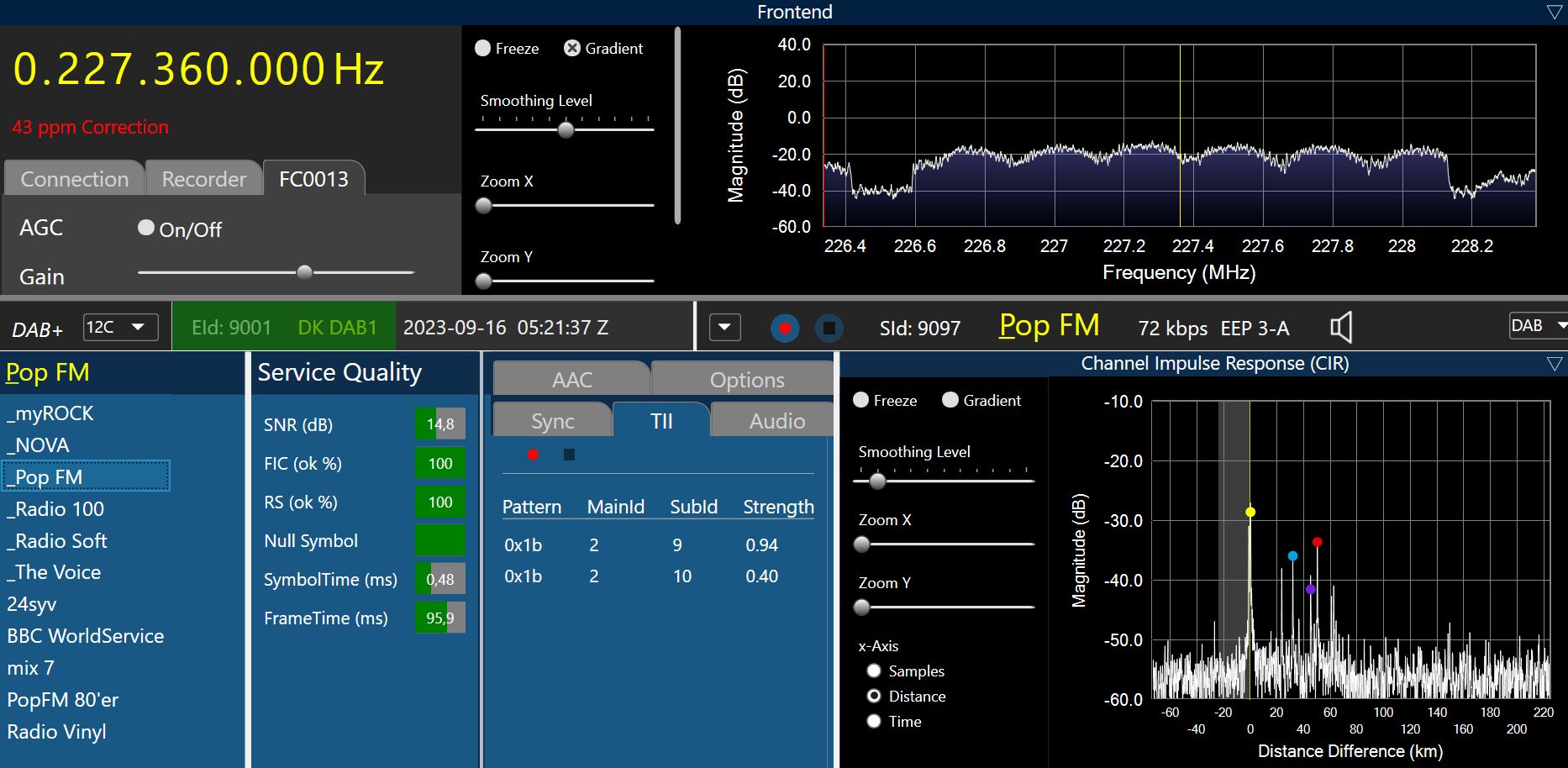
Task: Click the red dot in TII tab
Action: (x=533, y=455)
